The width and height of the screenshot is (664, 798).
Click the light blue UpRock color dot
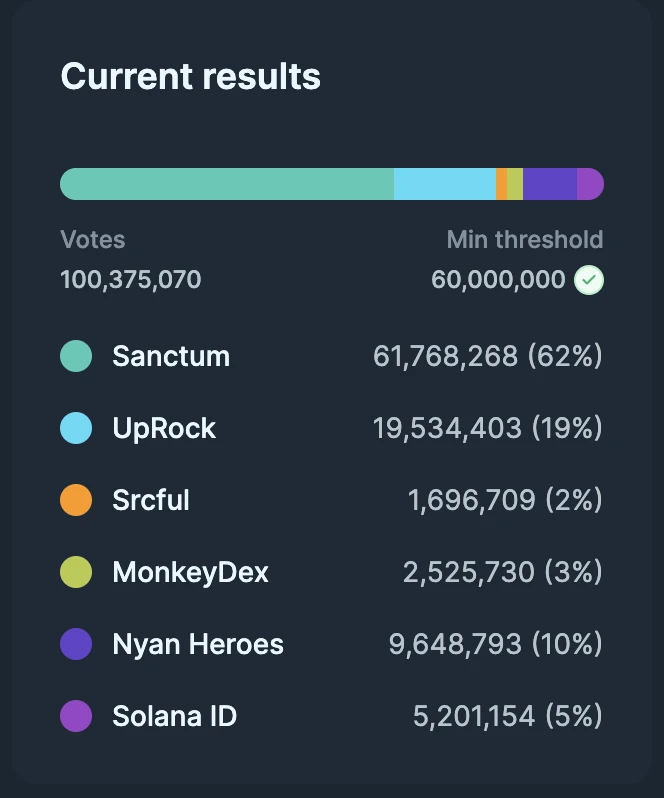click(x=76, y=428)
